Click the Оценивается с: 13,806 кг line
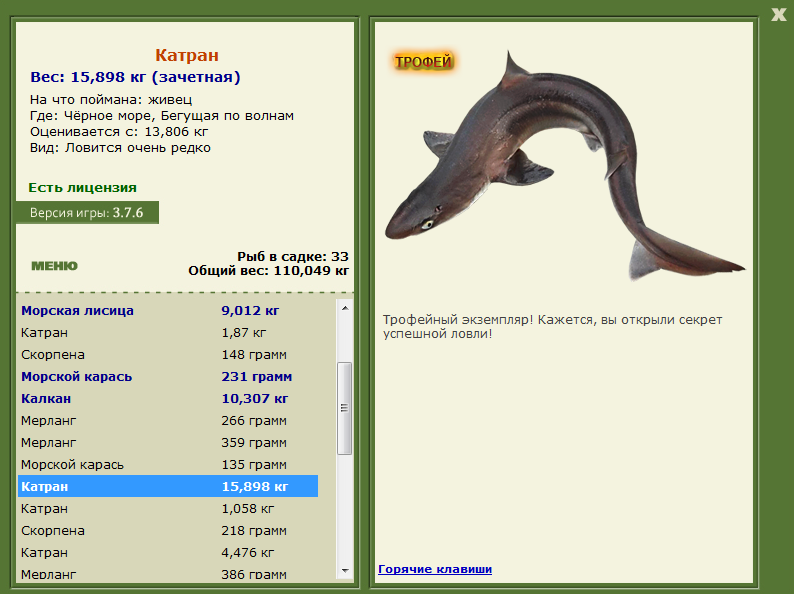Viewport: 794px width, 594px height. (119, 132)
